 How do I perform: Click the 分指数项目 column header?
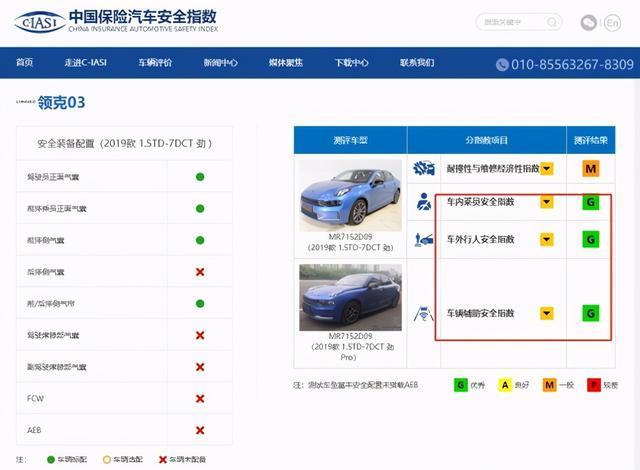[487, 140]
